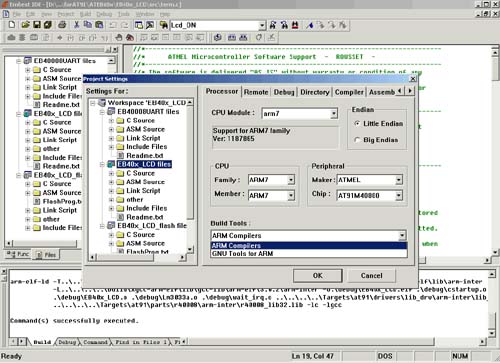
Task: Open the Lcd_ON find combo box dropdown arrow
Action: pos(262,25)
